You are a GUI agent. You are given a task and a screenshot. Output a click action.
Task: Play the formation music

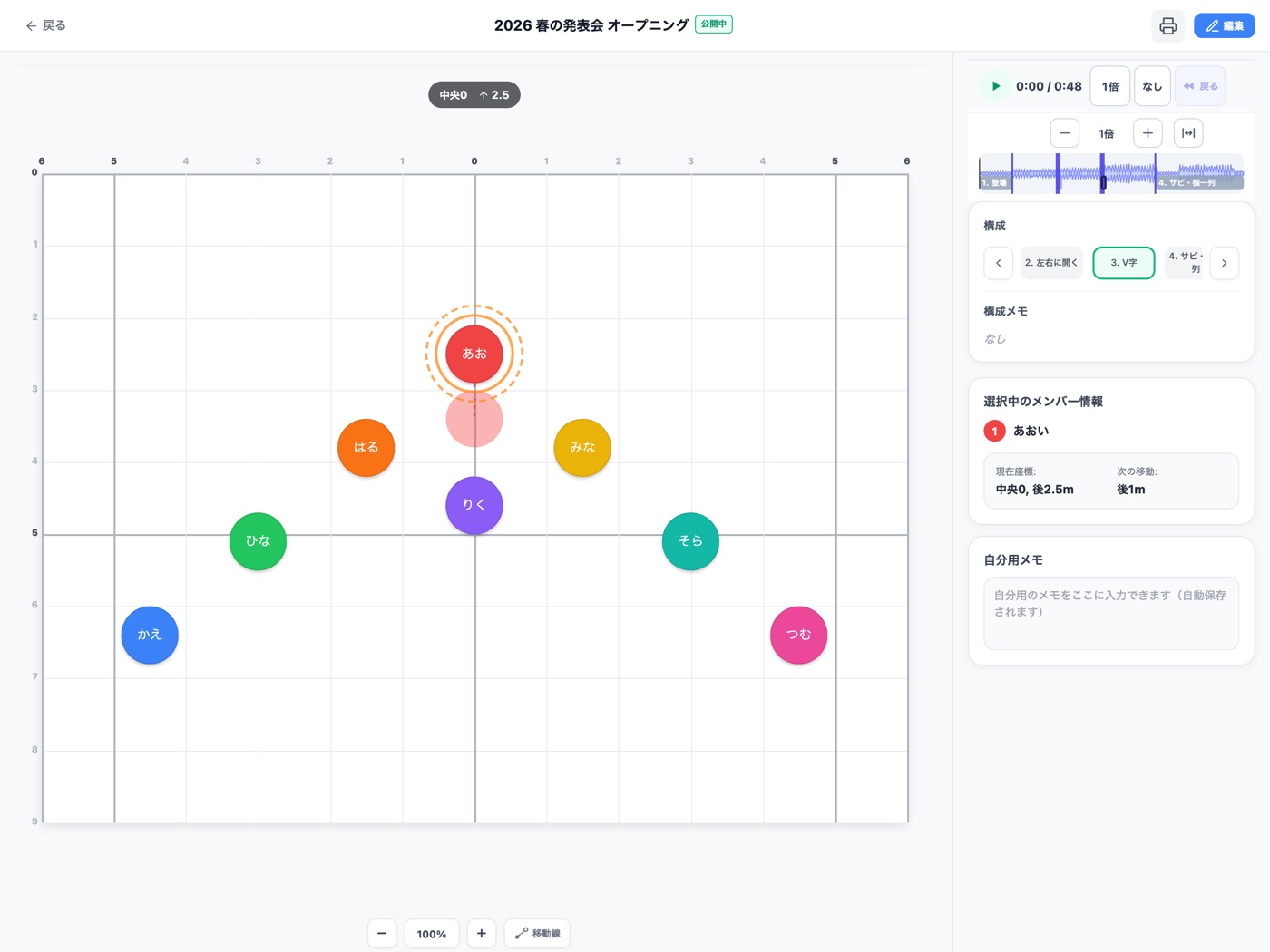coord(995,86)
